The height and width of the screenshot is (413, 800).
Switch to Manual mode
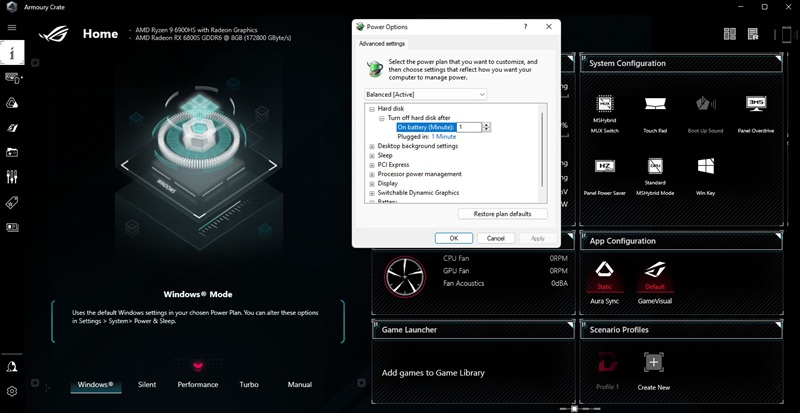(x=299, y=384)
